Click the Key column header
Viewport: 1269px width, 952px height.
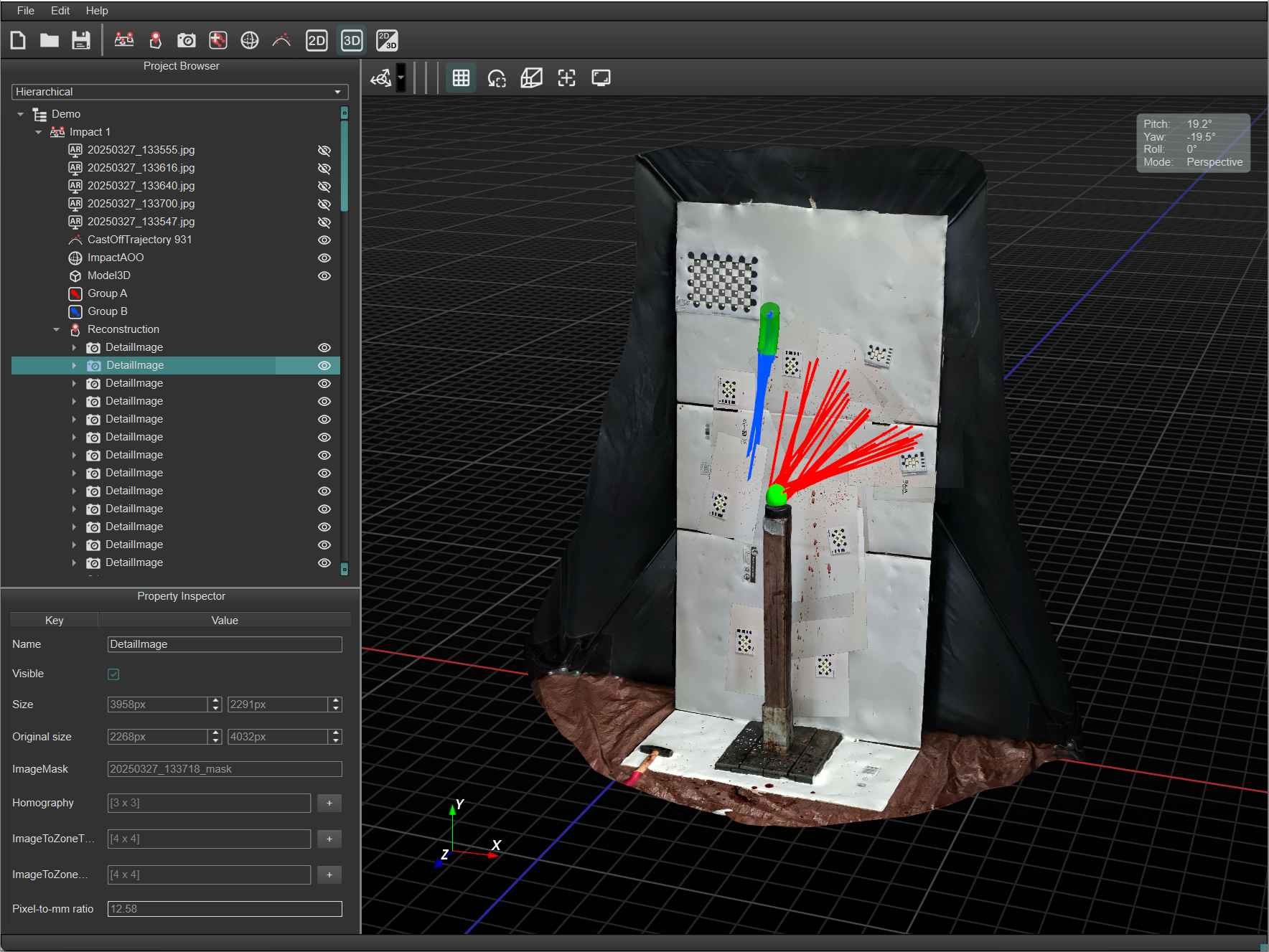[x=54, y=621]
